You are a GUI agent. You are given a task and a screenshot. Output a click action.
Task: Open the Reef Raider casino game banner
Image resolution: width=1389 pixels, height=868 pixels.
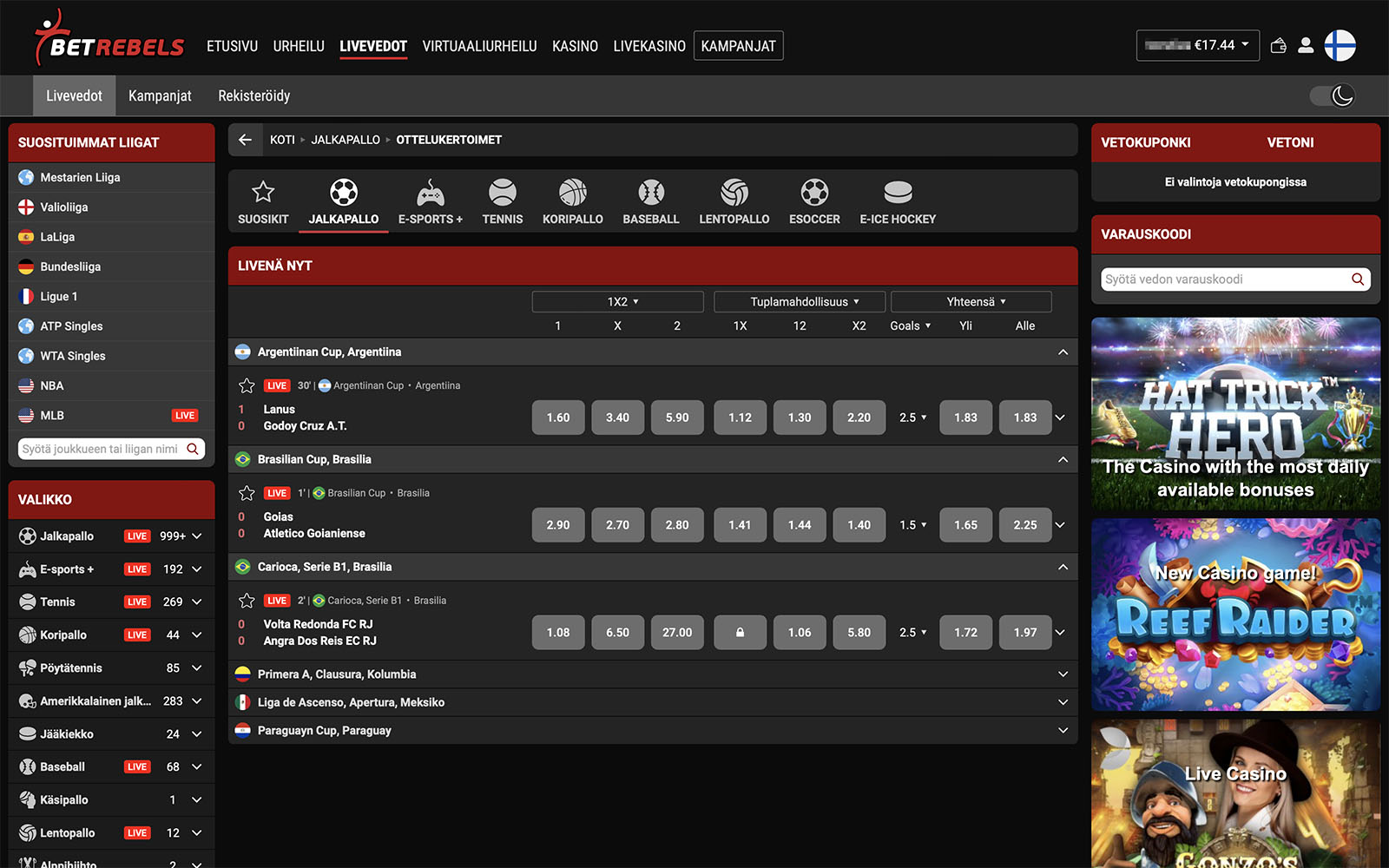(x=1235, y=615)
